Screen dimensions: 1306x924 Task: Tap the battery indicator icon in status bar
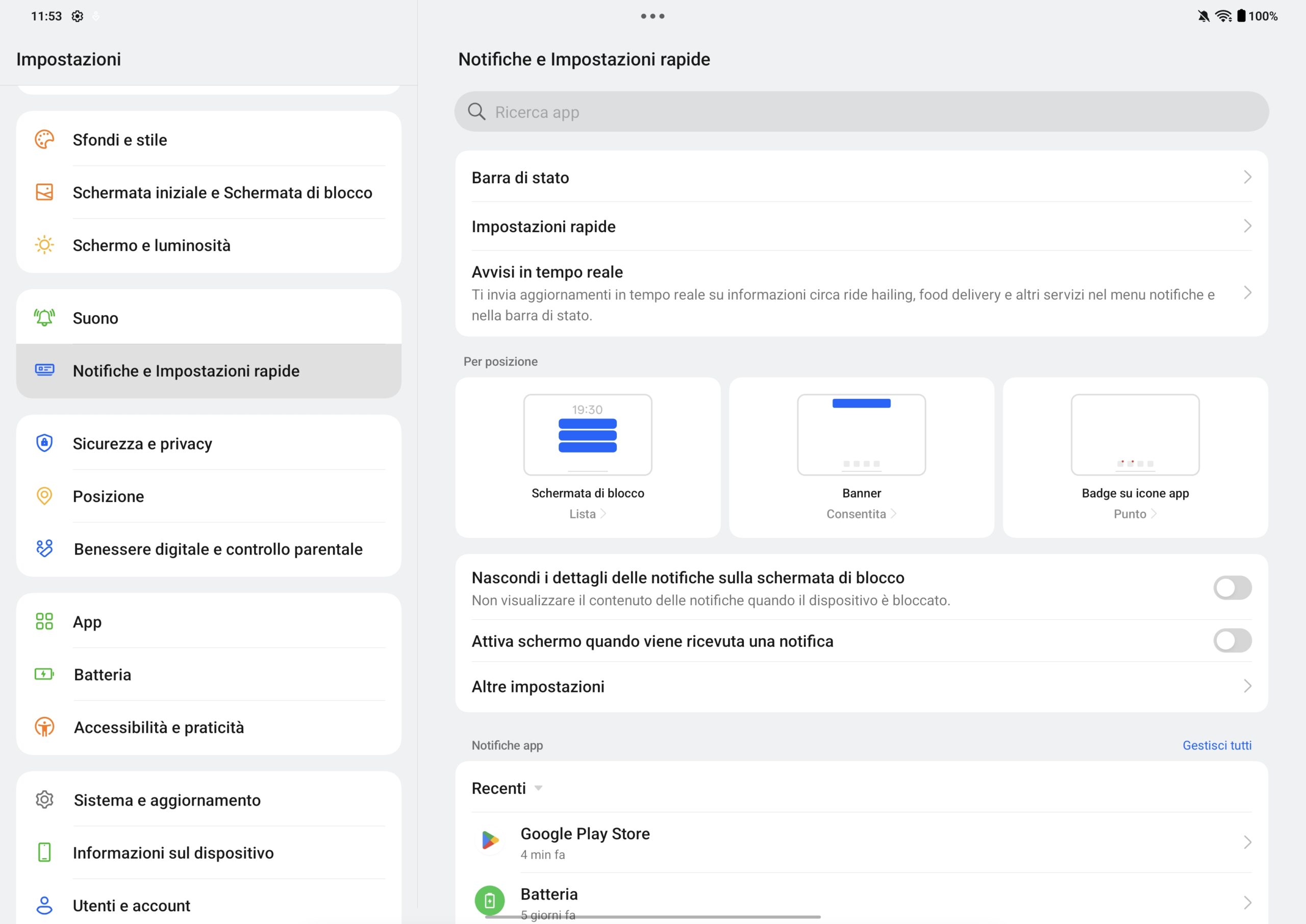1242,16
